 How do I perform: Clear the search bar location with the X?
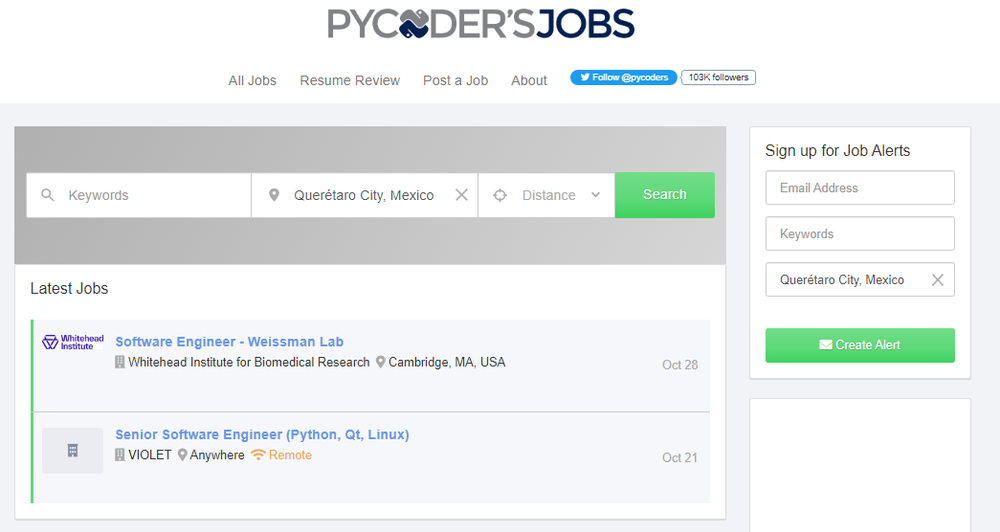pos(462,195)
